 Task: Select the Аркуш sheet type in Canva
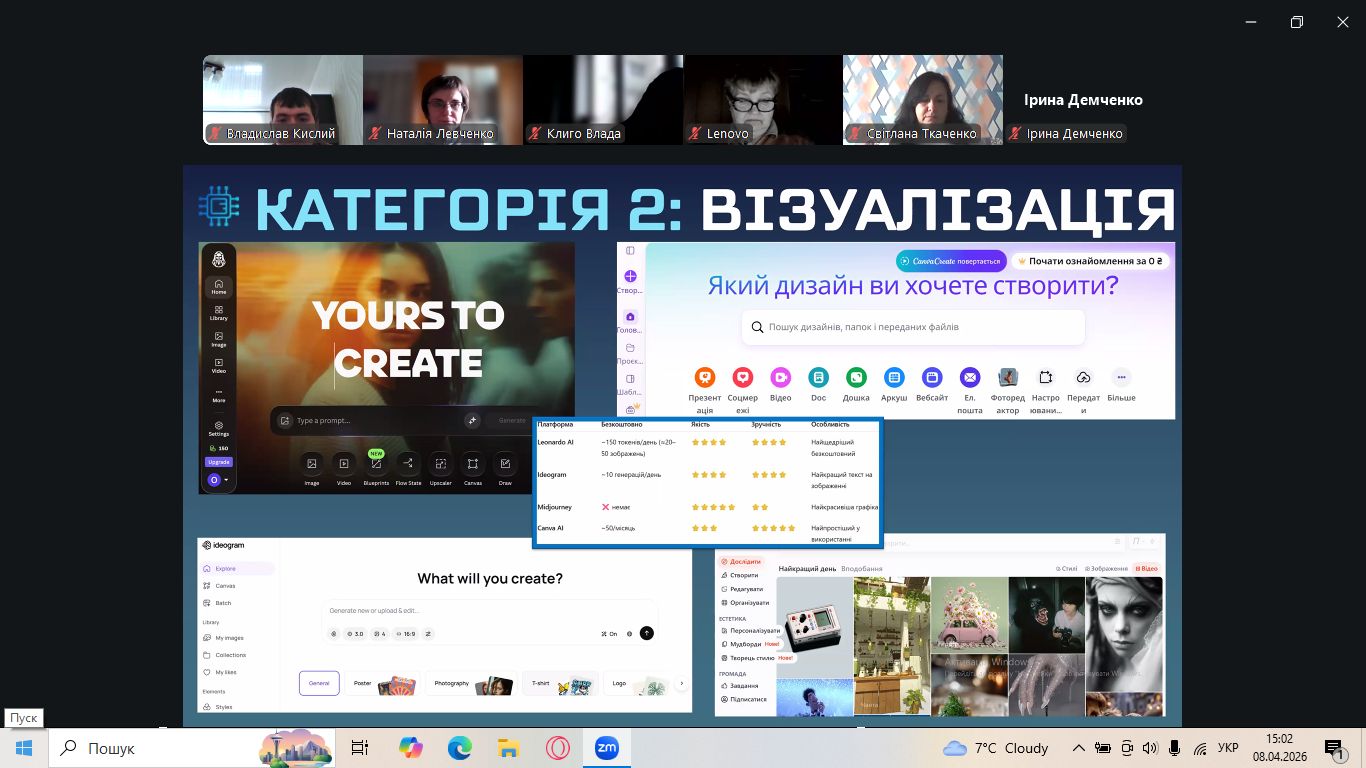click(894, 384)
